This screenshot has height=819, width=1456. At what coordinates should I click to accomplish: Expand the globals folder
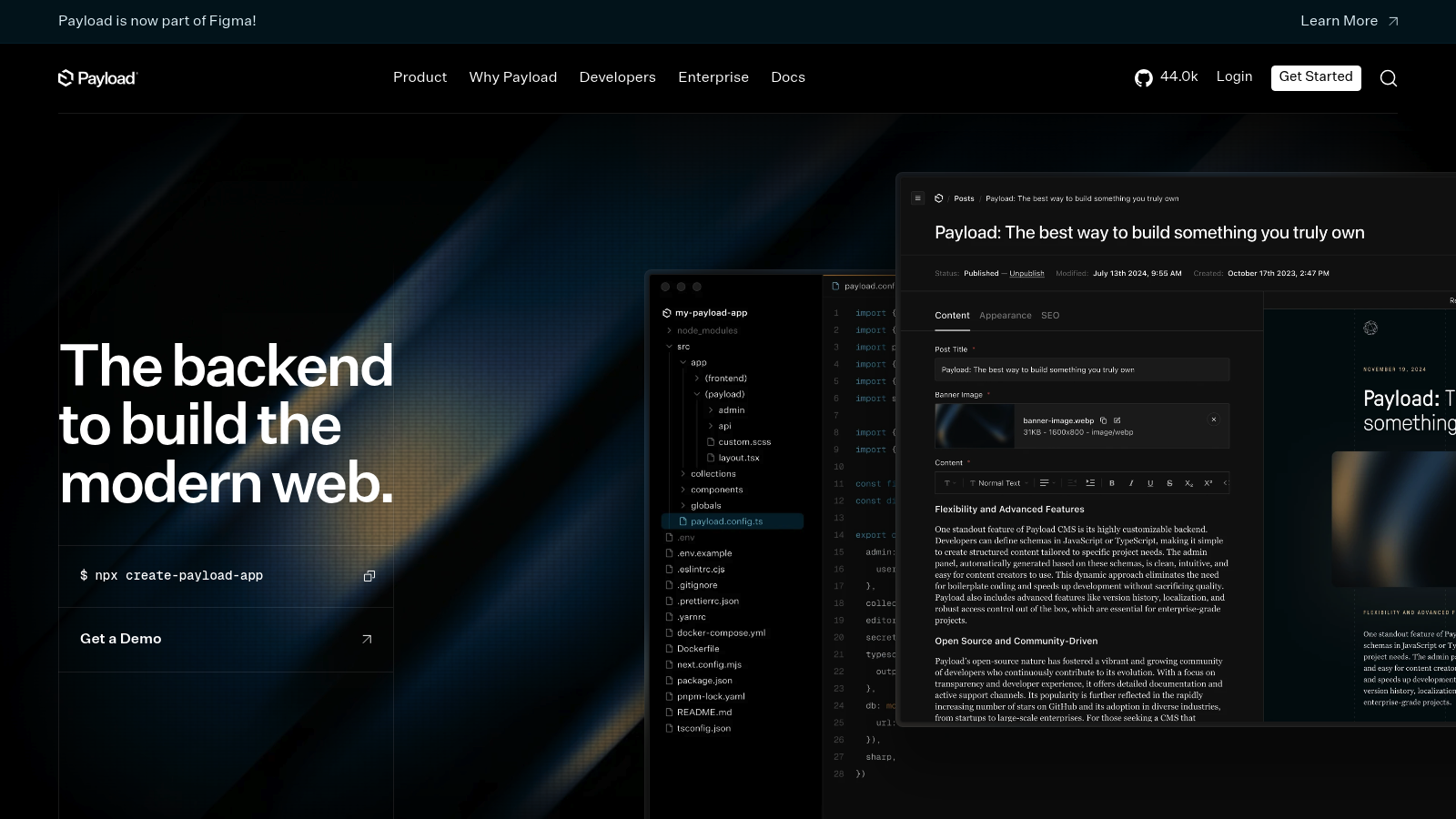(700, 506)
